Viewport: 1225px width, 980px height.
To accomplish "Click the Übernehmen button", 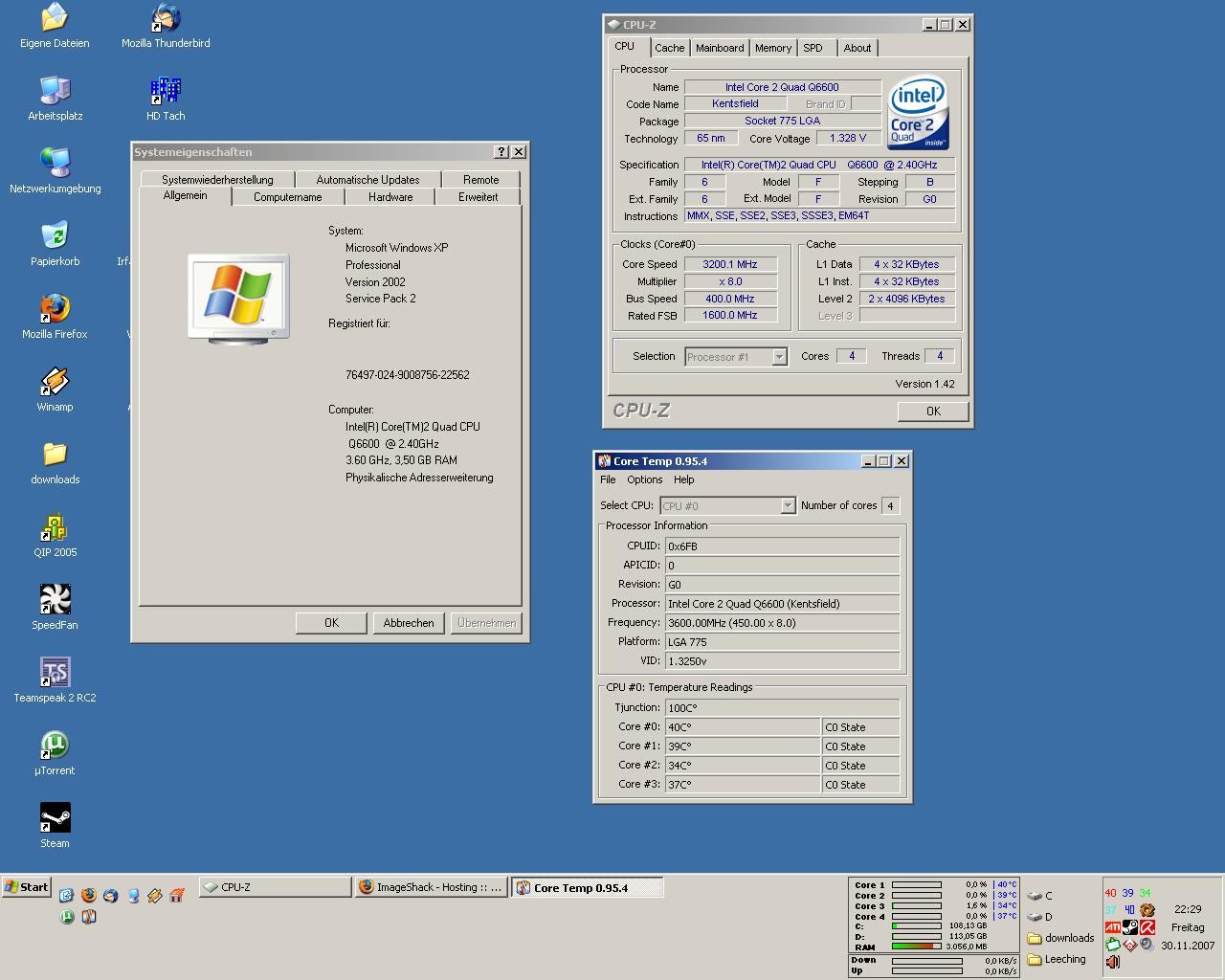I will [x=486, y=622].
